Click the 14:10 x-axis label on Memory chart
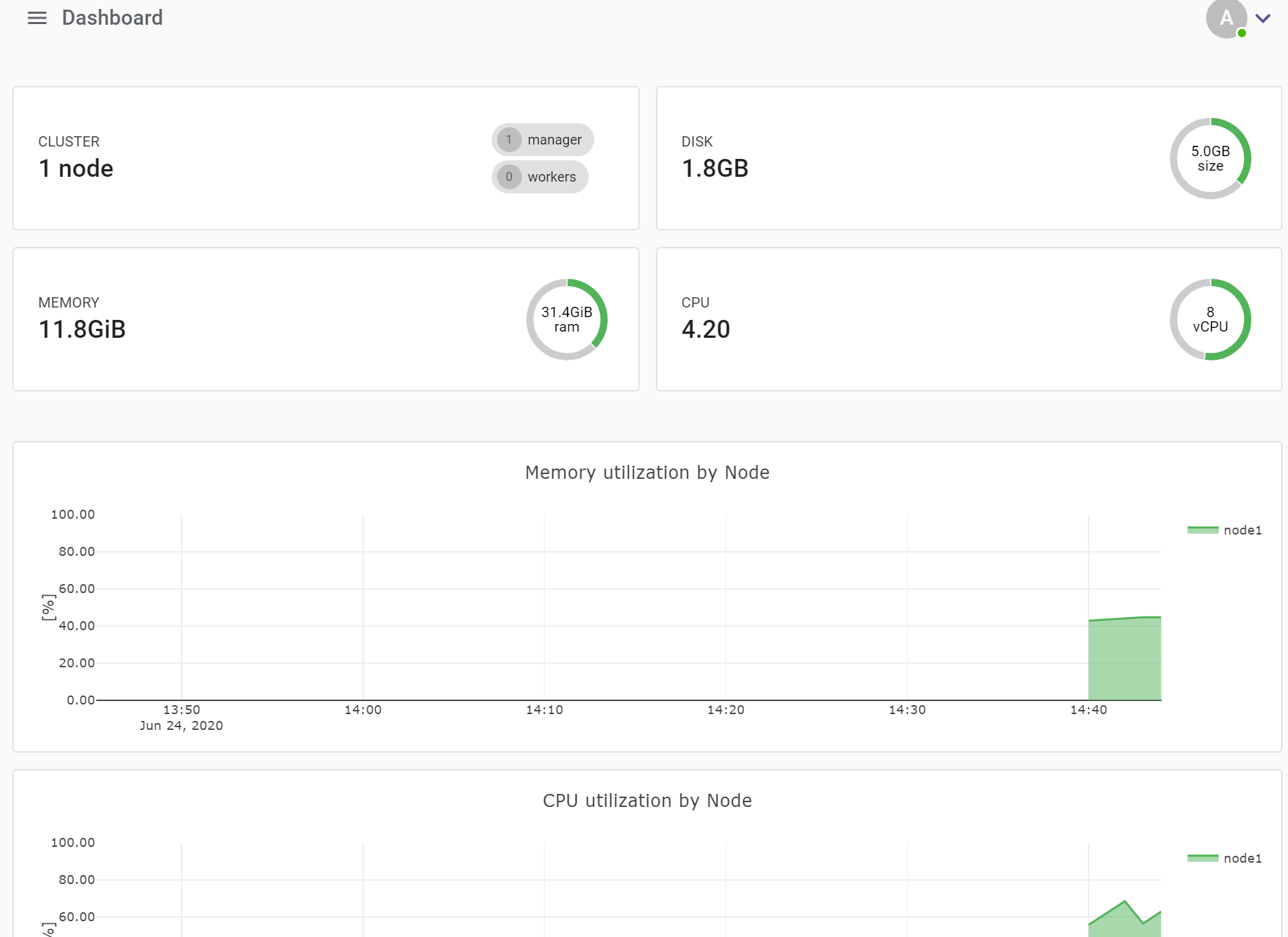 (545, 710)
